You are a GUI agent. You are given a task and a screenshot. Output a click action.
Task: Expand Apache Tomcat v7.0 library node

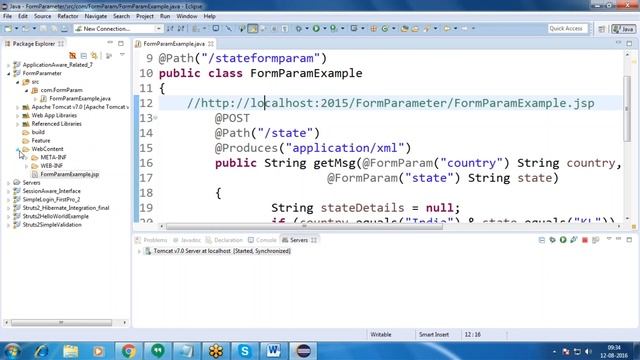pos(18,107)
